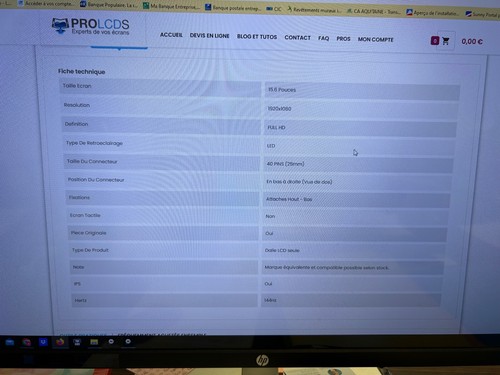Open Firefox from the taskbar

[x=60, y=342]
